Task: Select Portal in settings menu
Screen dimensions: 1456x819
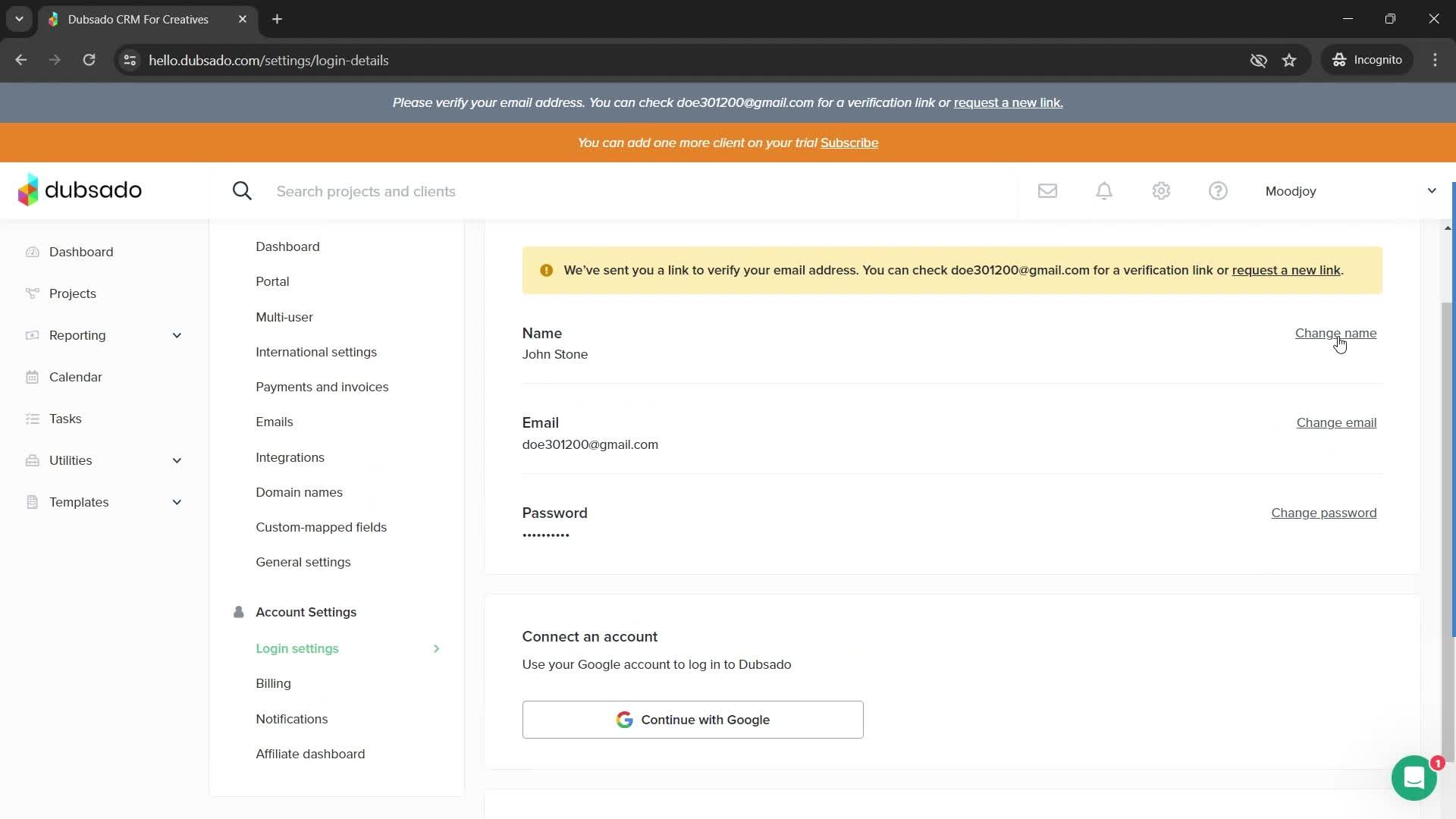Action: (272, 281)
